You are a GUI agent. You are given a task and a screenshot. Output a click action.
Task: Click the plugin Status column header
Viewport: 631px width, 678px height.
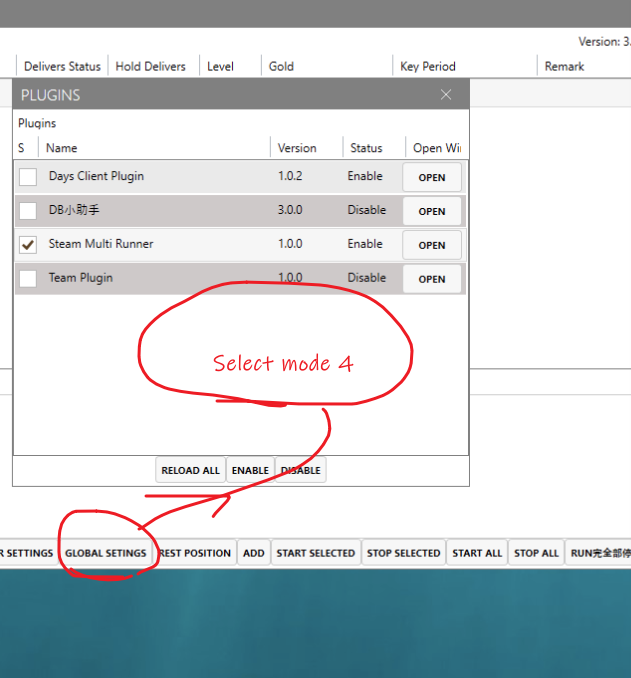(x=366, y=148)
